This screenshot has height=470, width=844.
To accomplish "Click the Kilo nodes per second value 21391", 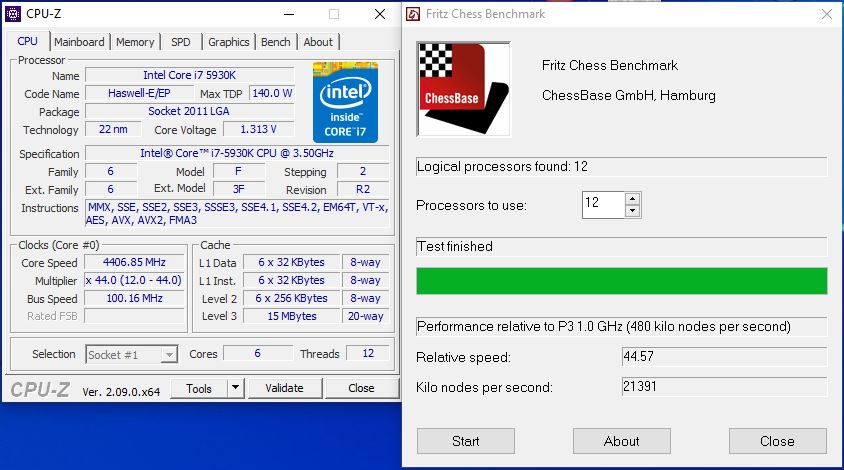I will [724, 387].
